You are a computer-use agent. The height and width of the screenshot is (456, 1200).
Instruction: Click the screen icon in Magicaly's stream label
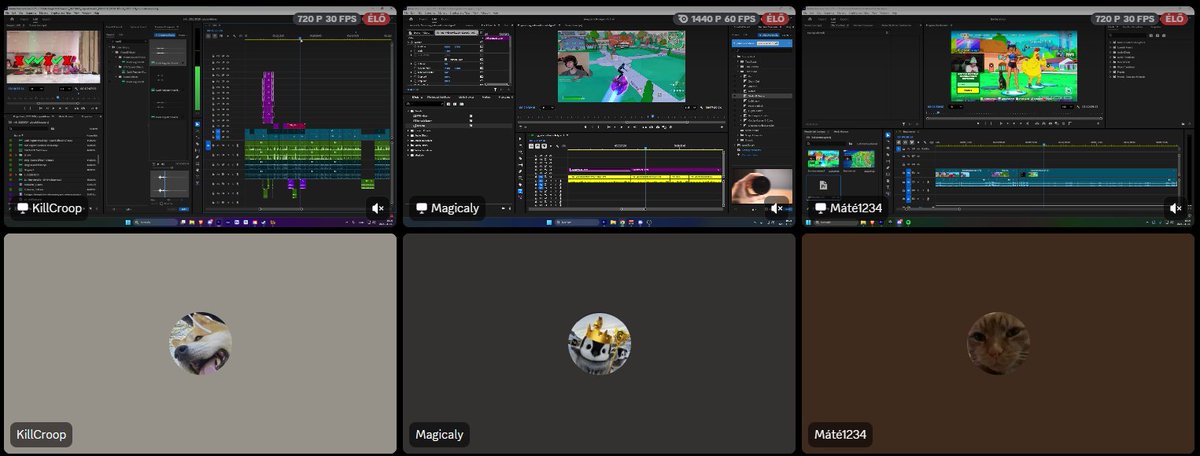422,208
